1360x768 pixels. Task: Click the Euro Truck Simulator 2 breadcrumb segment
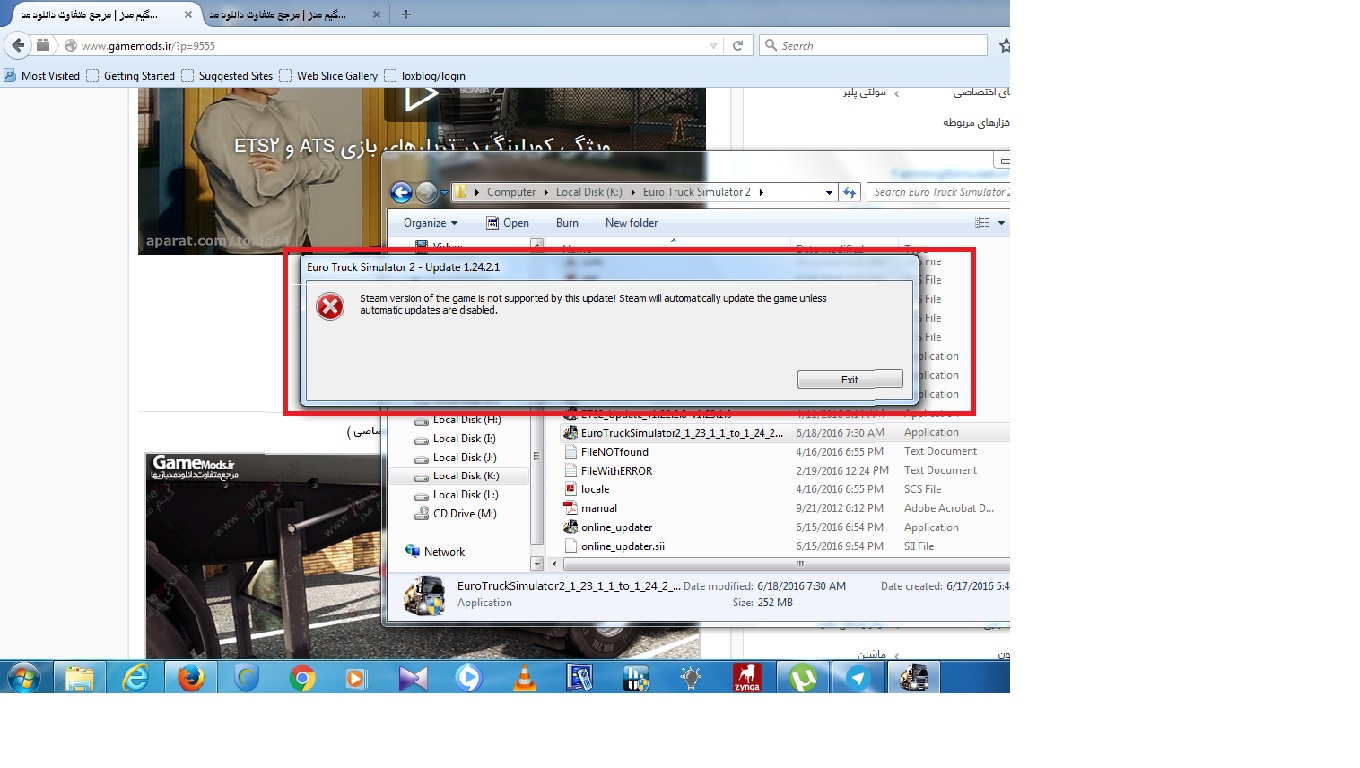[x=696, y=192]
